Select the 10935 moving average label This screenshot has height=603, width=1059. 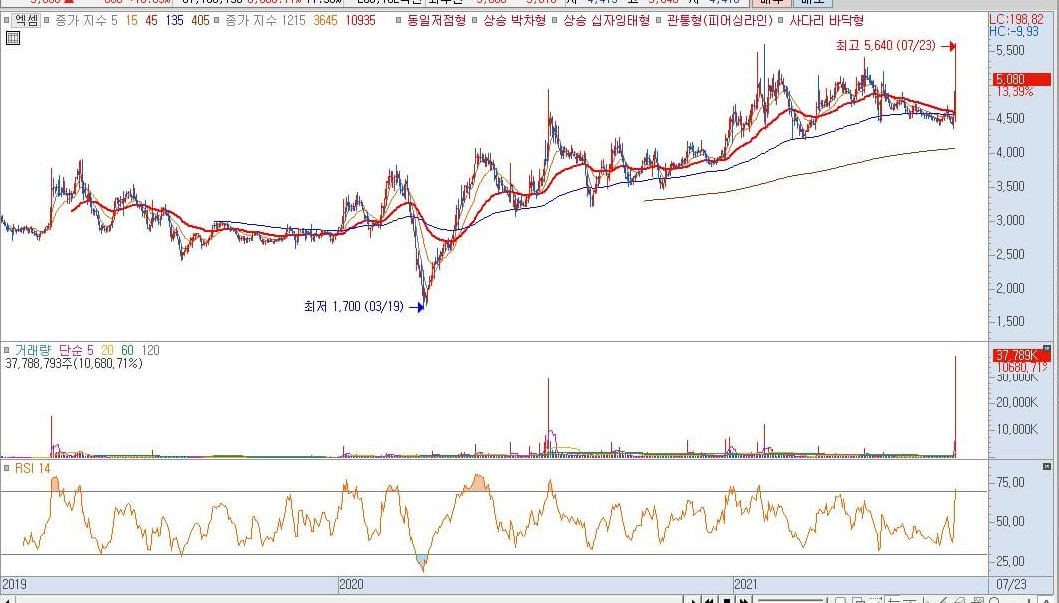tap(360, 20)
